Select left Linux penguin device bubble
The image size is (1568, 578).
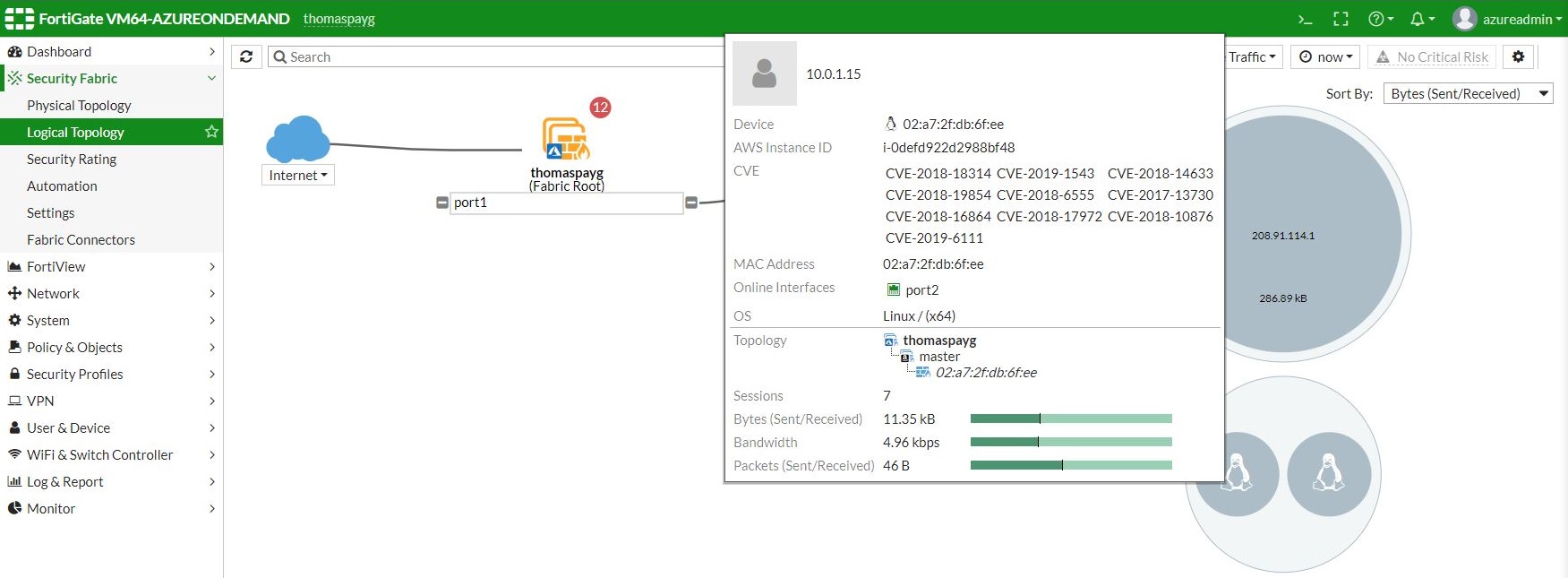click(1237, 474)
